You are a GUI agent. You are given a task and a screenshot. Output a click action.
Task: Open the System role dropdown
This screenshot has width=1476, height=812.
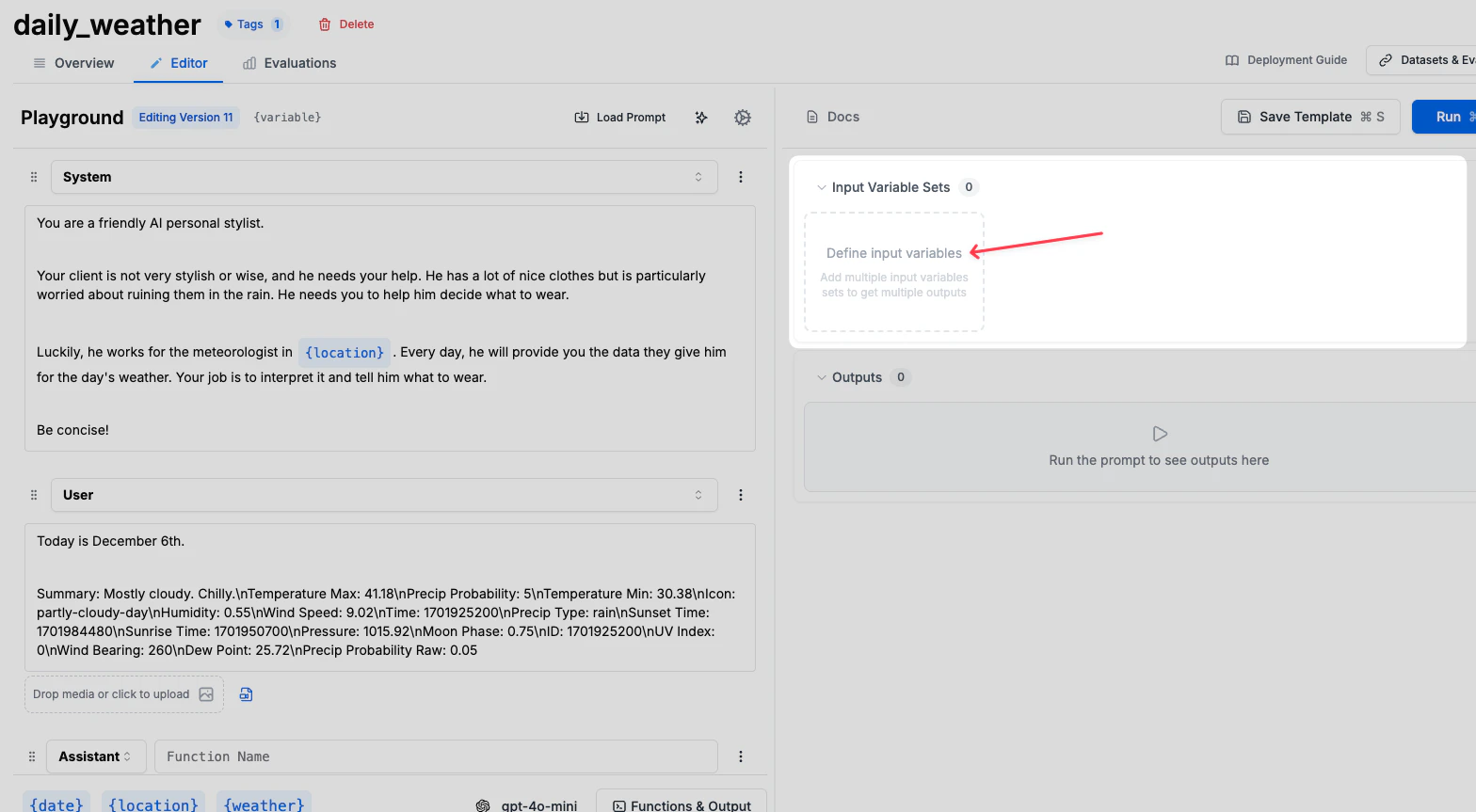pos(384,177)
